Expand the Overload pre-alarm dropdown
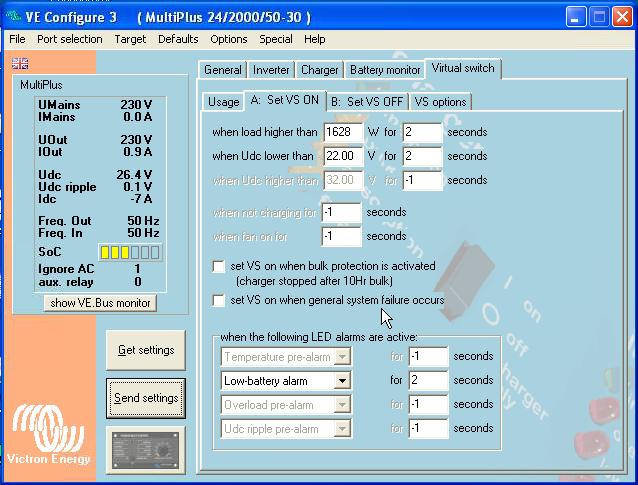 342,405
